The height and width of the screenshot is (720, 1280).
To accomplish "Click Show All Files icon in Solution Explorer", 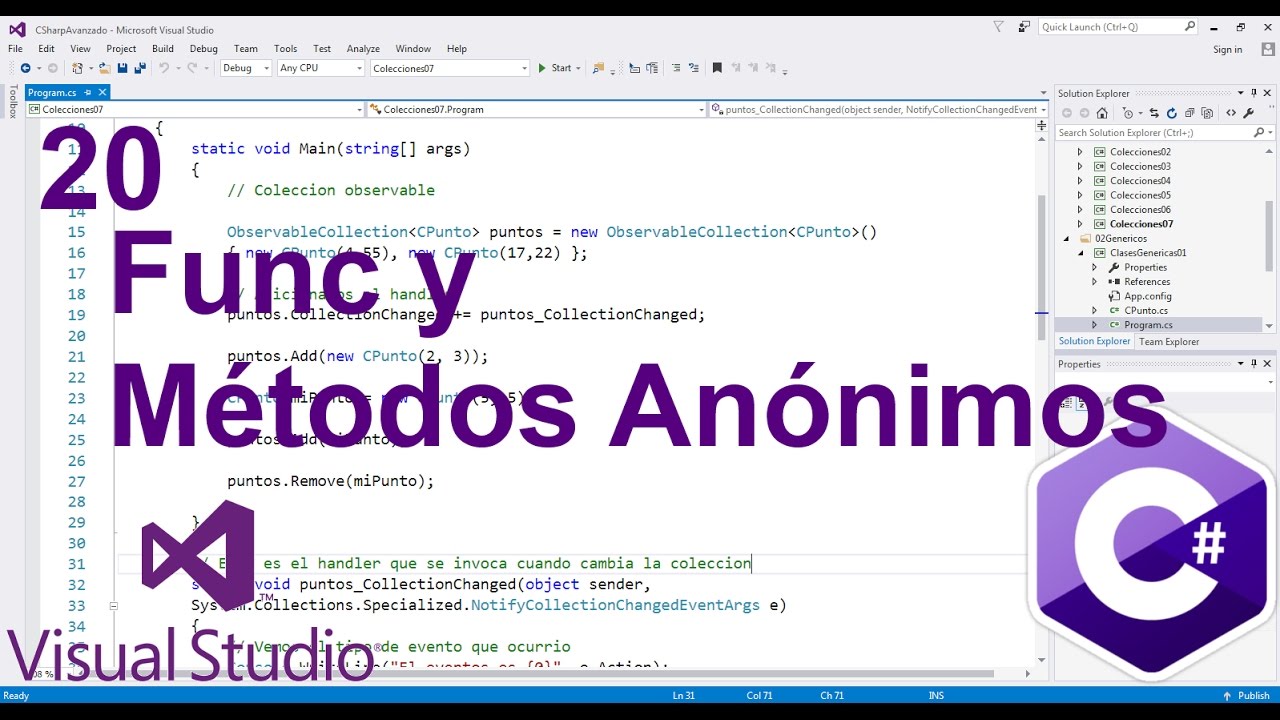I will [x=1207, y=113].
